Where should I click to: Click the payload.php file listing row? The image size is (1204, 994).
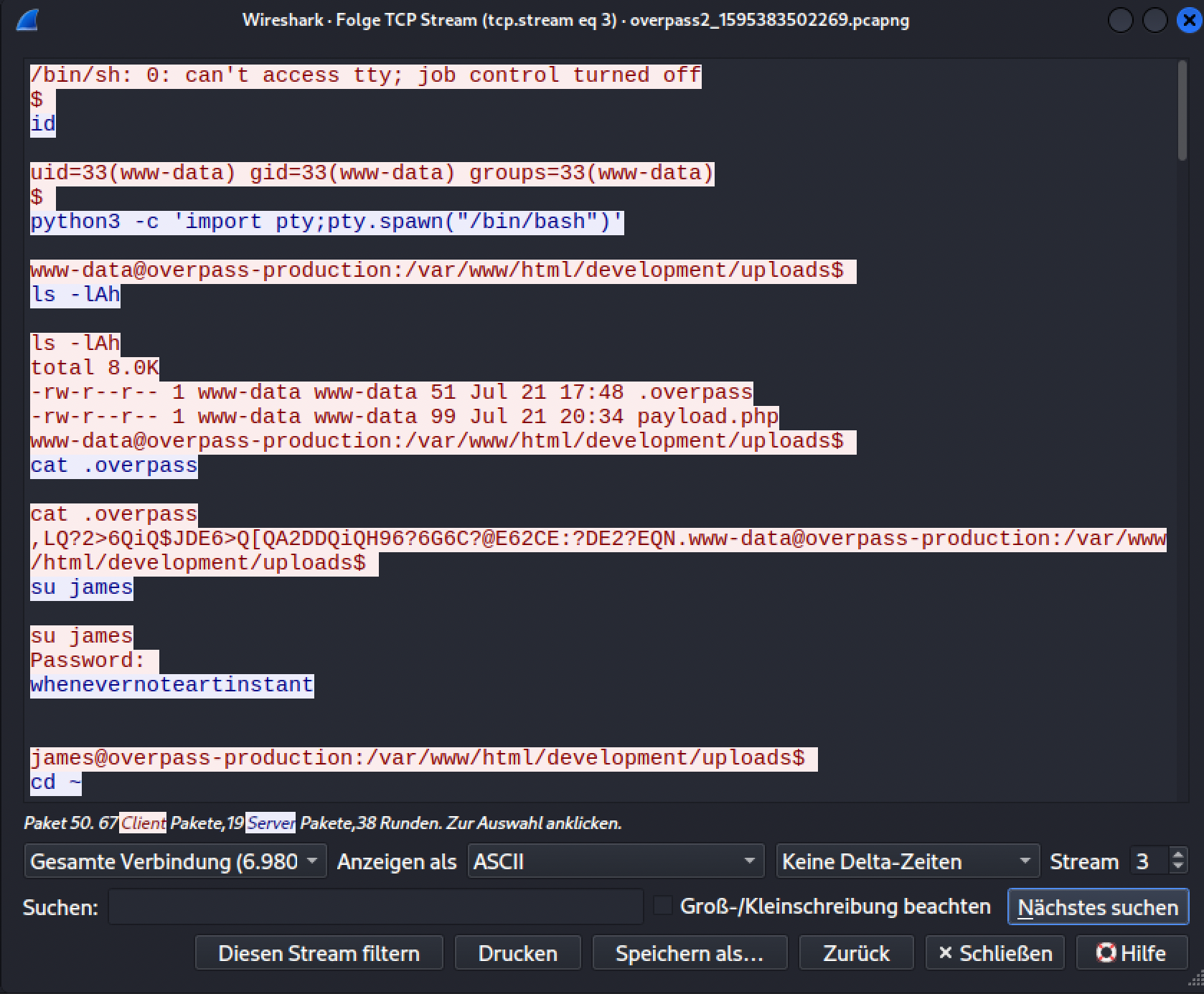405,417
